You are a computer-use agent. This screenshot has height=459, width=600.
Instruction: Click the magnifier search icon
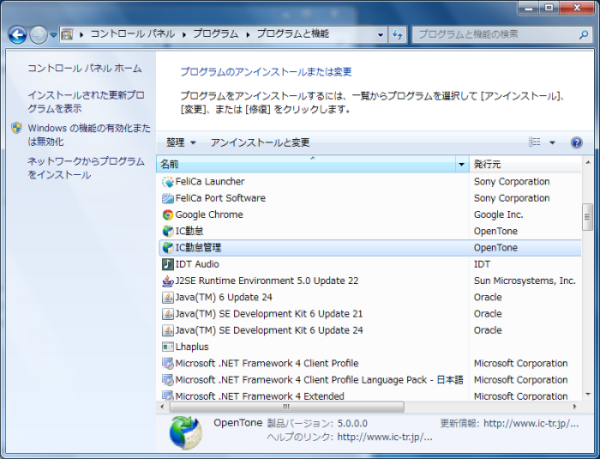584,35
